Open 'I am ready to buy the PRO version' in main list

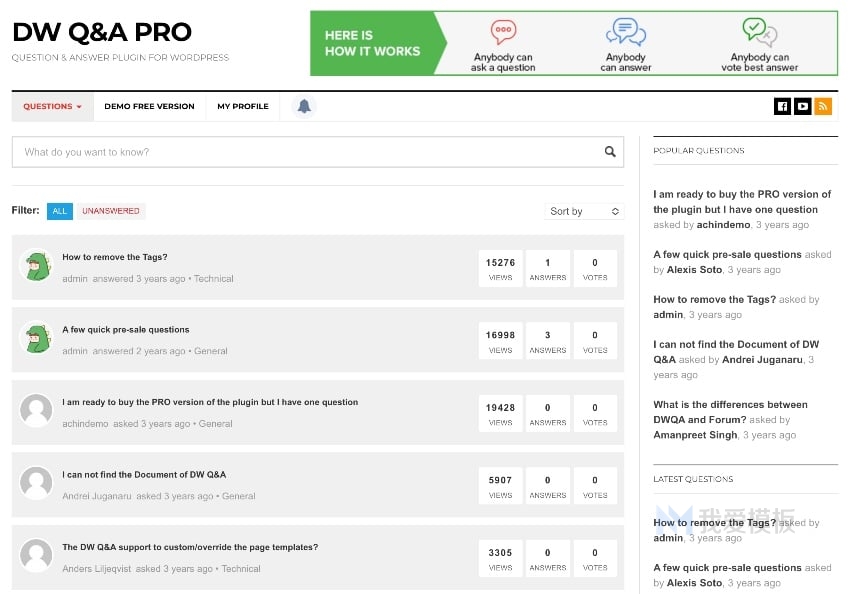pos(210,402)
